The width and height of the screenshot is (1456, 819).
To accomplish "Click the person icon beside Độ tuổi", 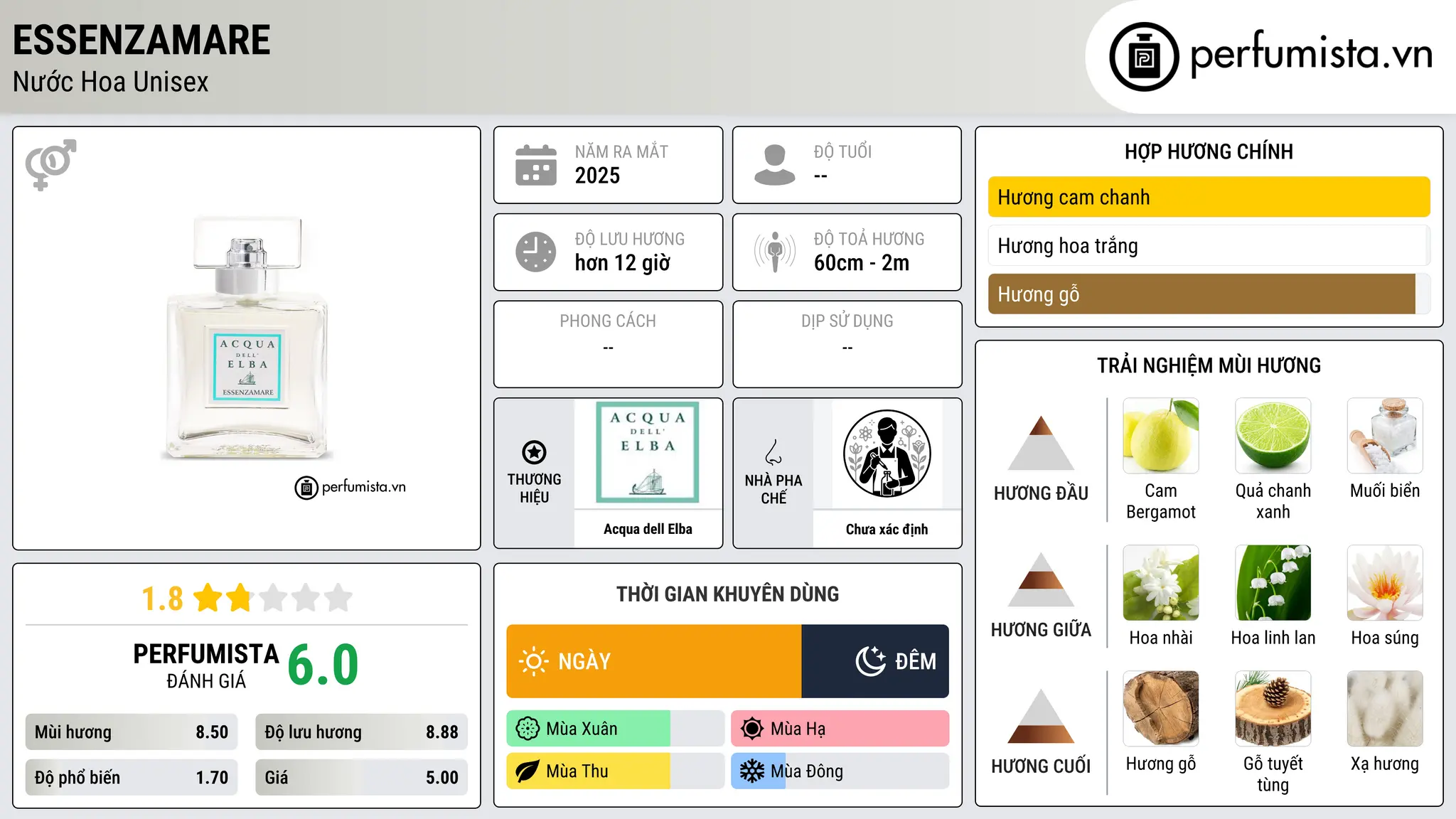I will [774, 165].
